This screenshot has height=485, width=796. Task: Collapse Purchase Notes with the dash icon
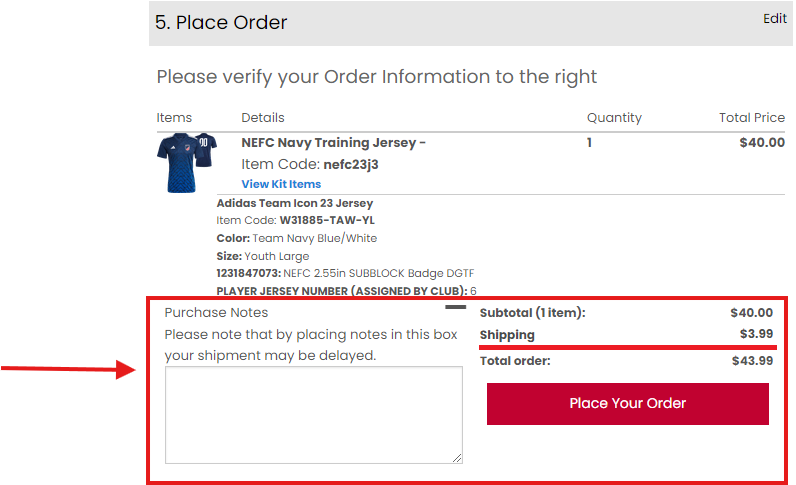click(x=455, y=307)
